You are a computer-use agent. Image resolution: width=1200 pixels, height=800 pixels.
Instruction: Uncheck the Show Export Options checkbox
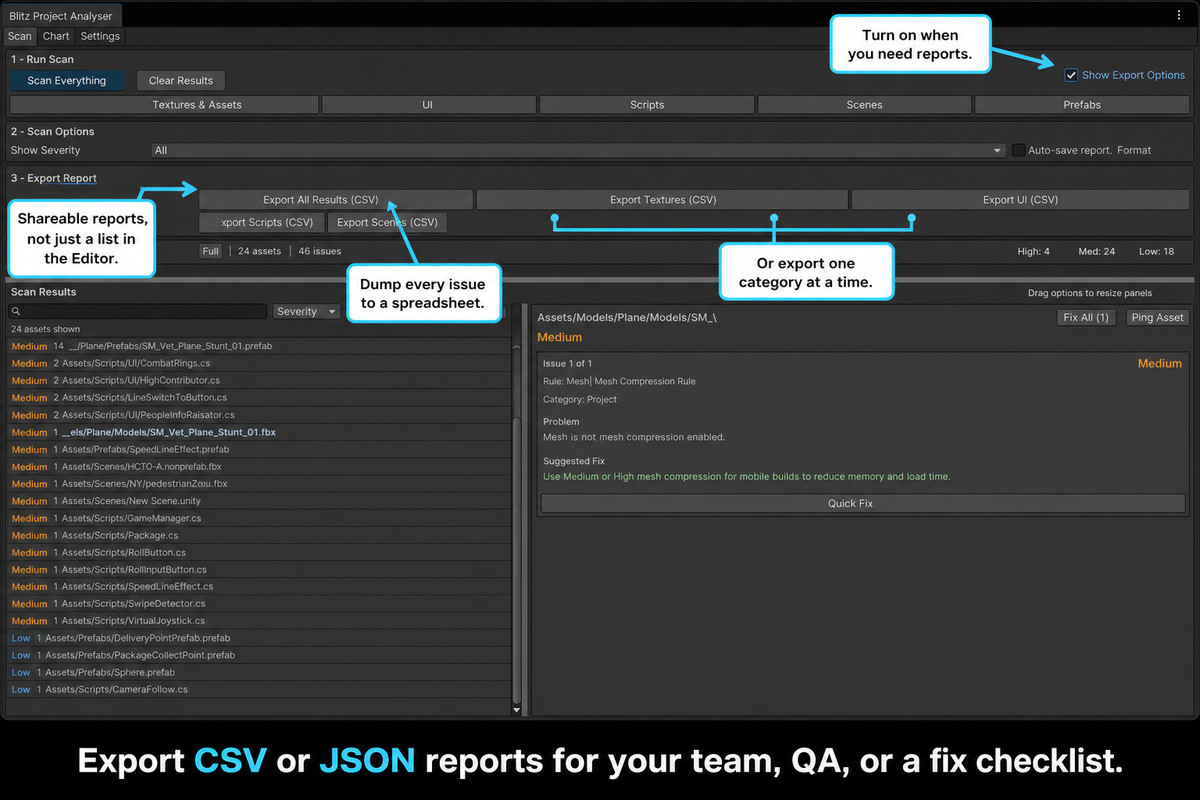pyautogui.click(x=1071, y=75)
